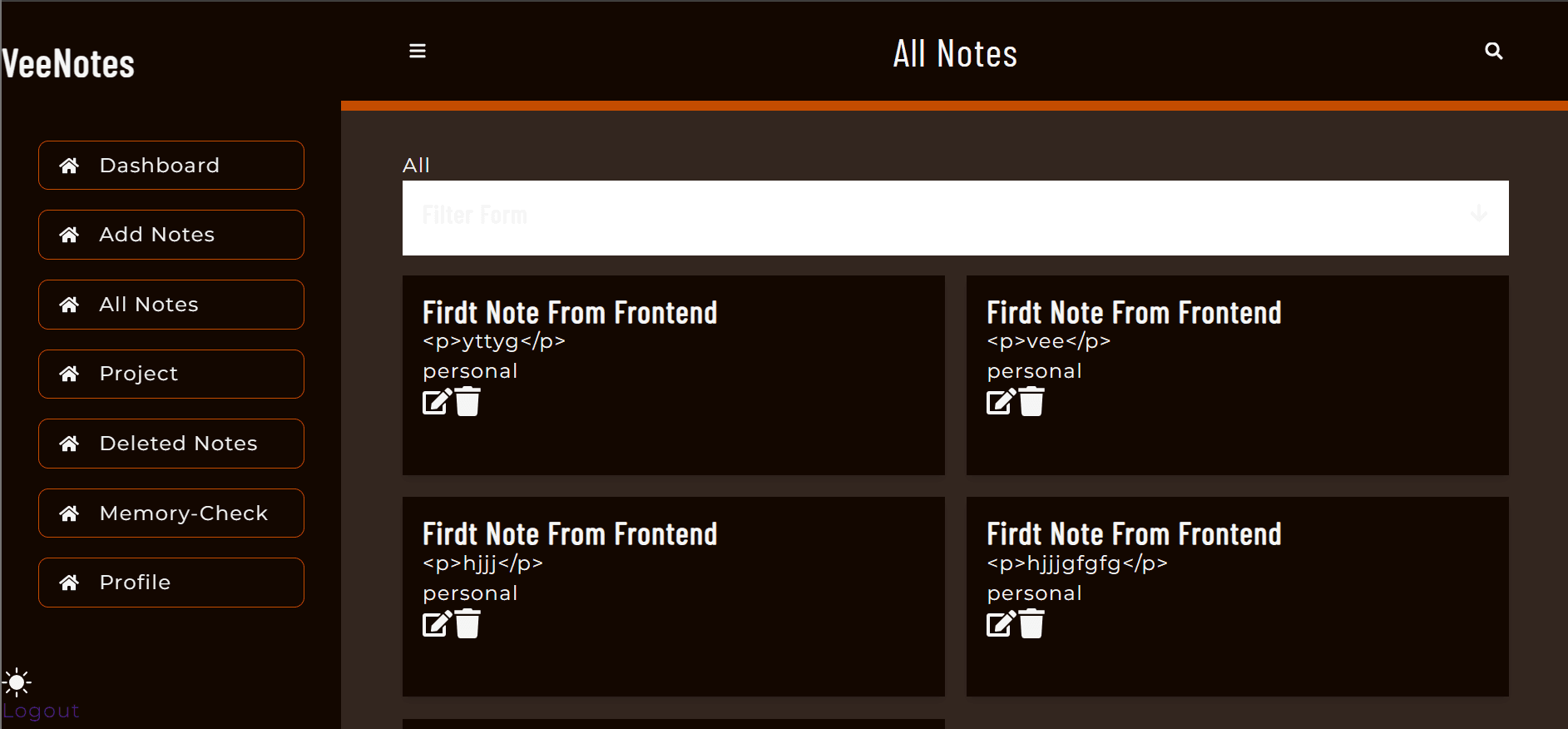The image size is (1568, 729).
Task: Click the VeeNotes logo text
Action: point(68,64)
